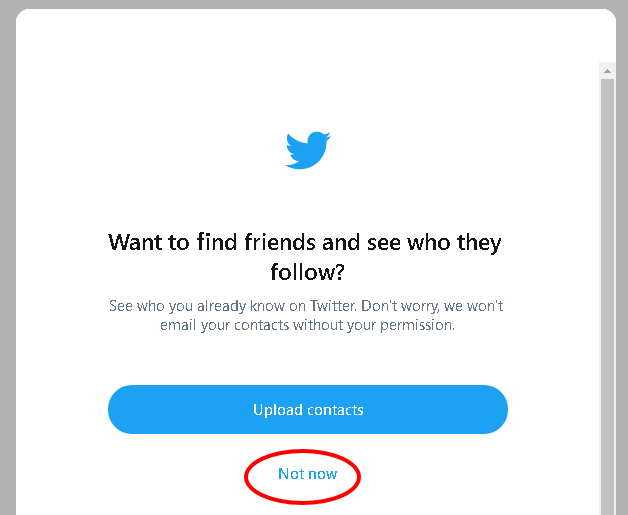Dismiss the prompt via the Not now link
Screen dimensions: 628x515
pos(308,474)
